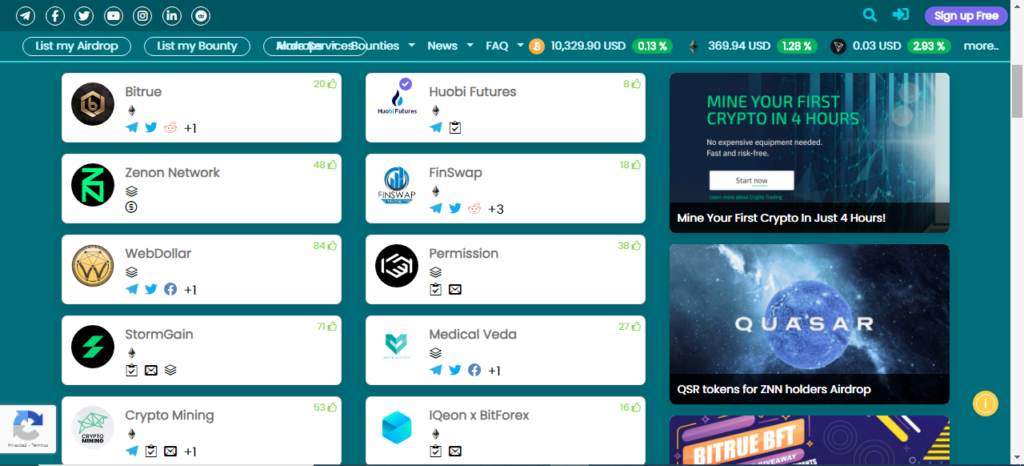Click the List my Airdrop button

click(77, 46)
